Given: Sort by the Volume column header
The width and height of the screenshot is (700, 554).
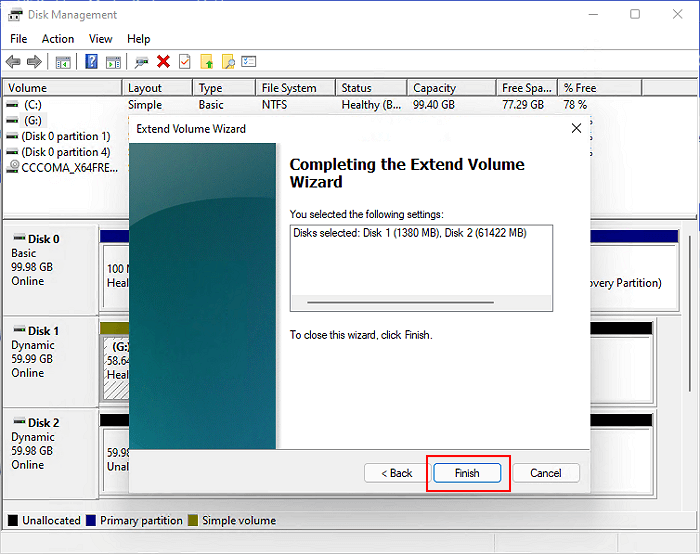Looking at the screenshot, I should tap(60, 88).
